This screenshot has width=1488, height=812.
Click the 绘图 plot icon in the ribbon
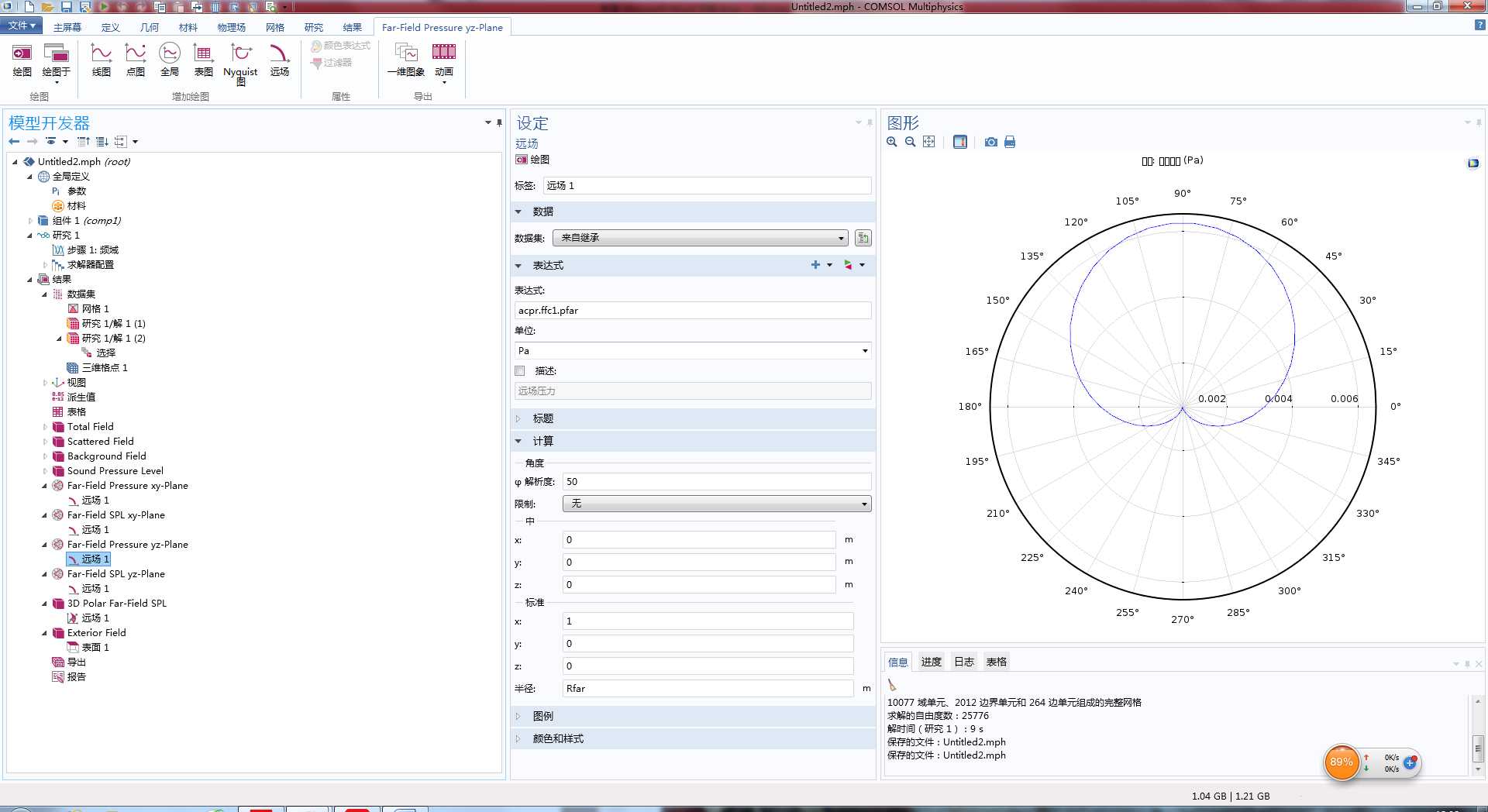click(22, 60)
